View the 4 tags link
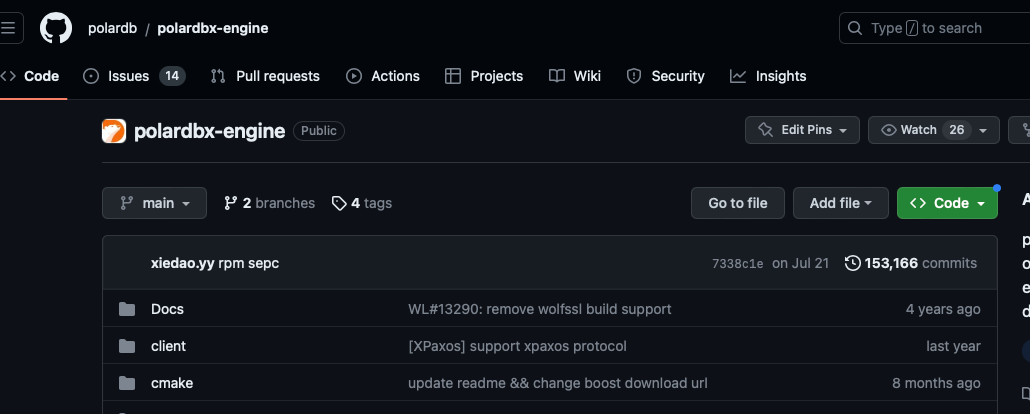 coord(362,203)
